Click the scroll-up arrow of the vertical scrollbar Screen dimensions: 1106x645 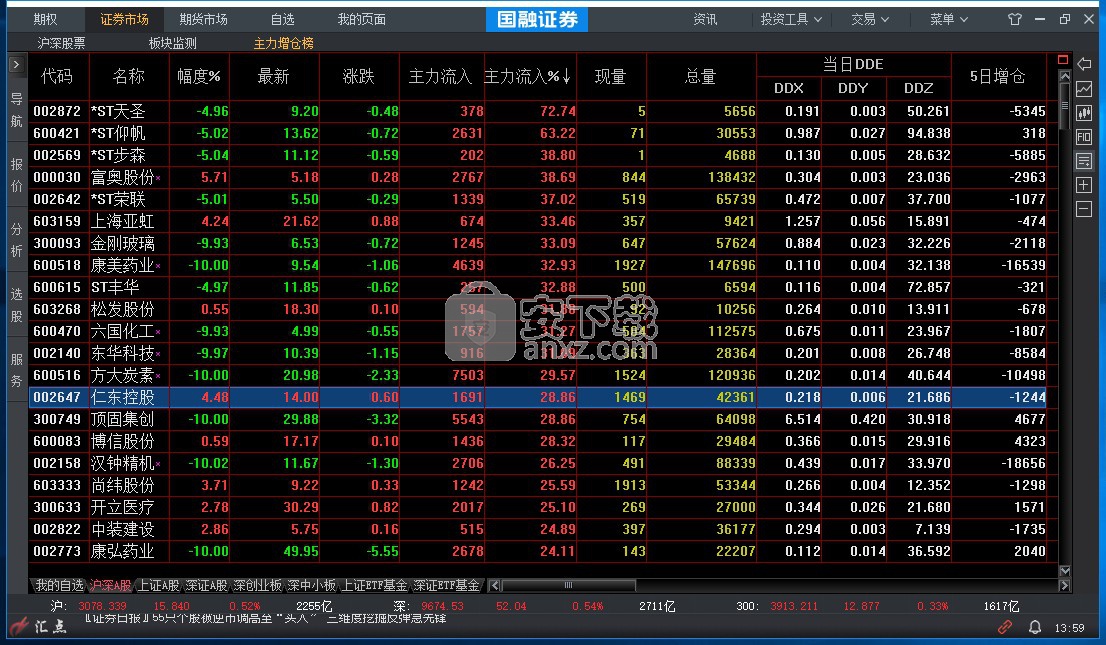click(1064, 76)
